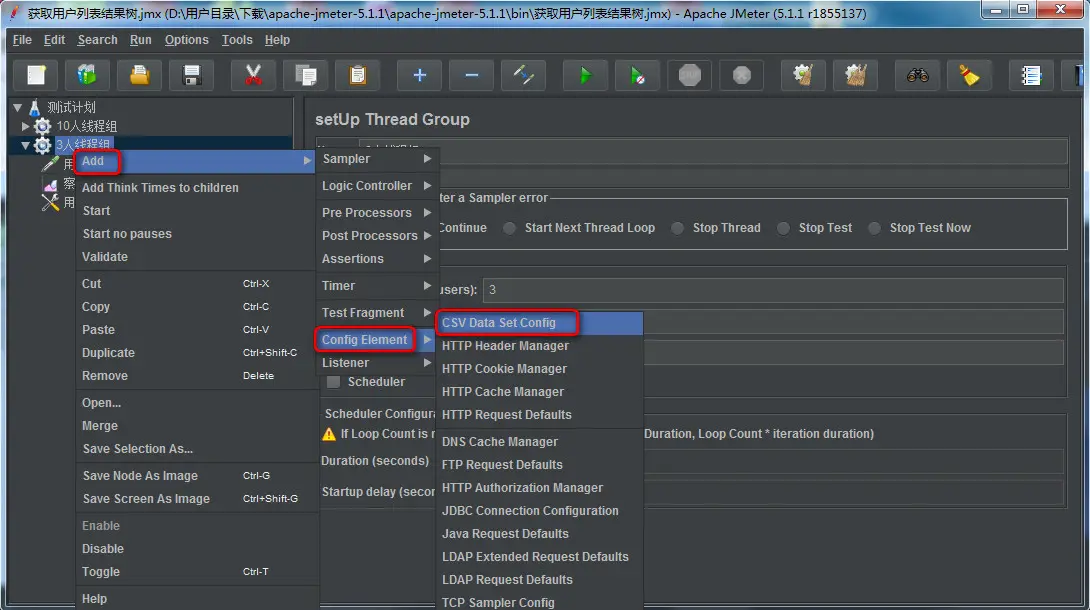The image size is (1090, 610).
Task: Click the Collapse All minus icon
Action: tap(471, 75)
